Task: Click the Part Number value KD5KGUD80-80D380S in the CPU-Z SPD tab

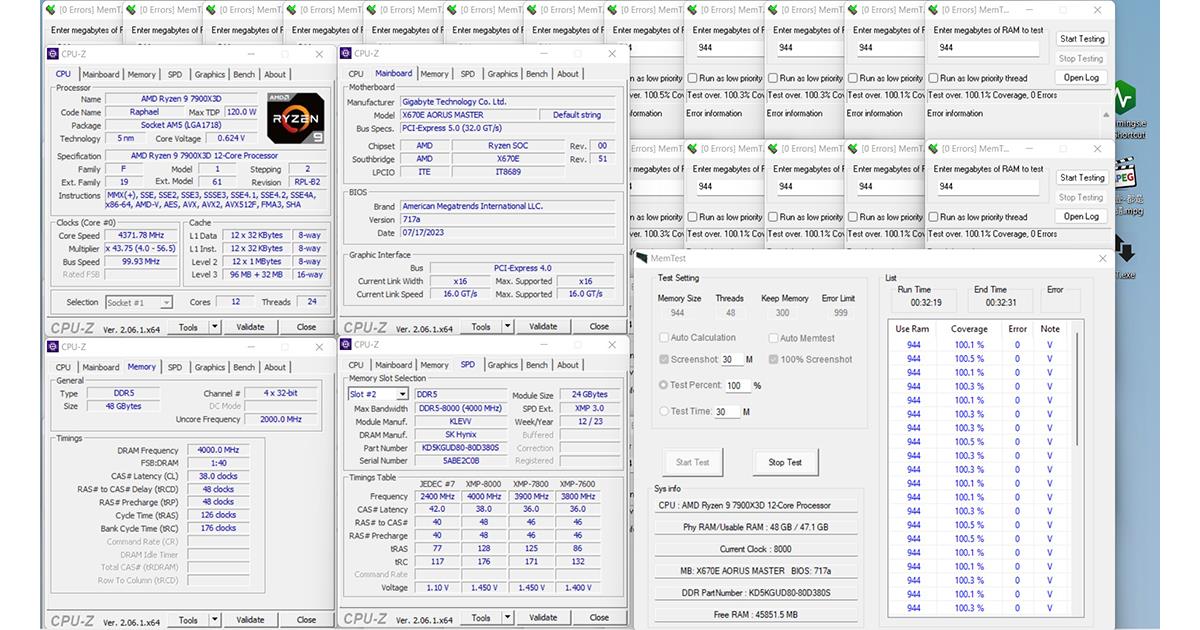Action: pyautogui.click(x=461, y=448)
